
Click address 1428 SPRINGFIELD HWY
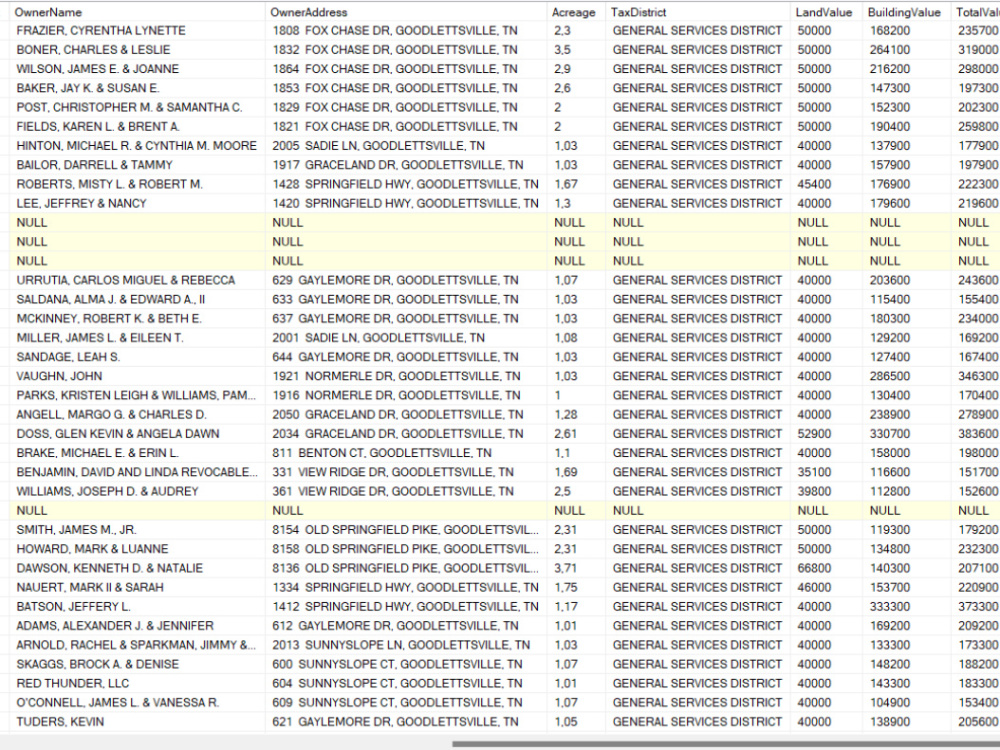(406, 184)
